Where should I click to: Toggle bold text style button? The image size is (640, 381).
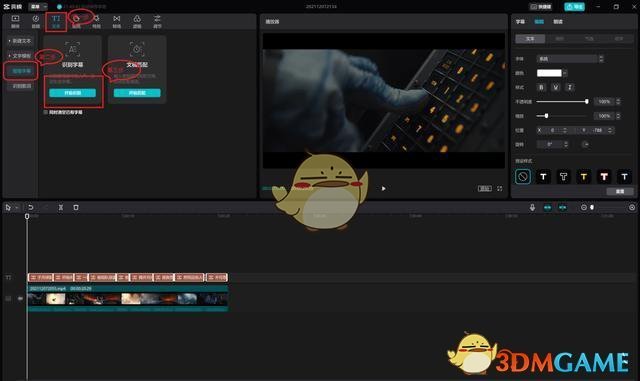coord(541,87)
